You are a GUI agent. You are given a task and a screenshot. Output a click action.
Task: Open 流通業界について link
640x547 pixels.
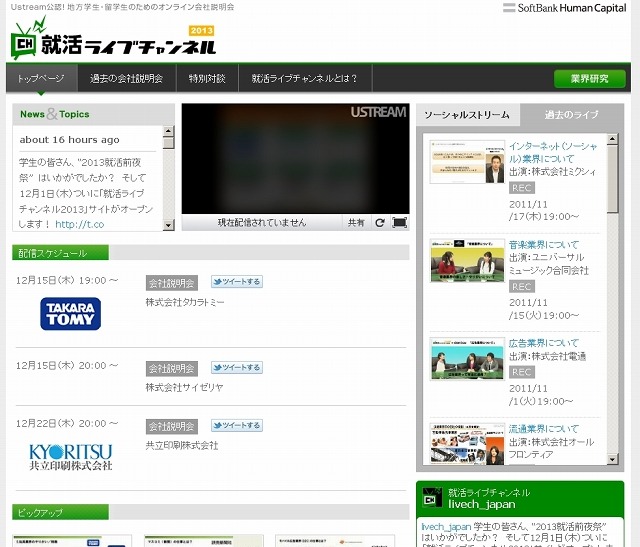(x=544, y=429)
